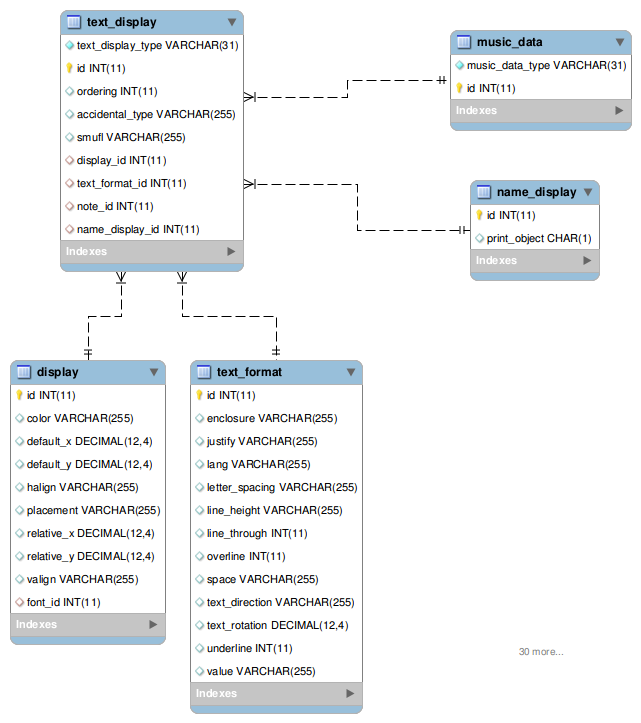Click the font_id foreign key diamond icon
Image resolution: width=641 pixels, height=723 pixels.
(19, 602)
